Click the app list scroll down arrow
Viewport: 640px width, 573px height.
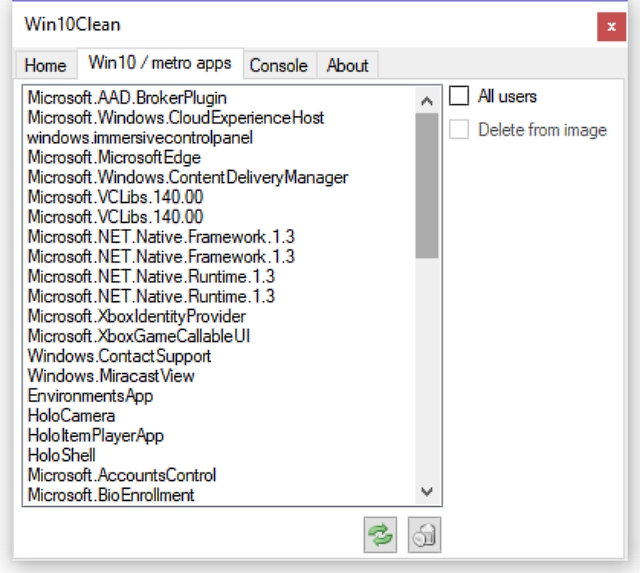click(x=427, y=491)
